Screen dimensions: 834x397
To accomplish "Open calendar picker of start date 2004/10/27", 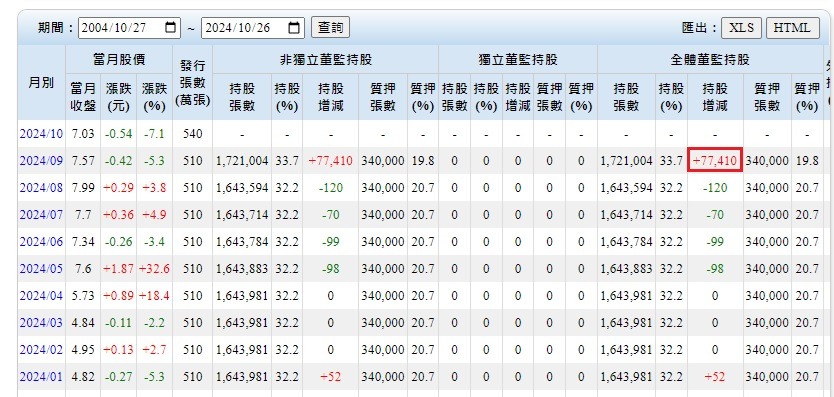I will 171,28.
